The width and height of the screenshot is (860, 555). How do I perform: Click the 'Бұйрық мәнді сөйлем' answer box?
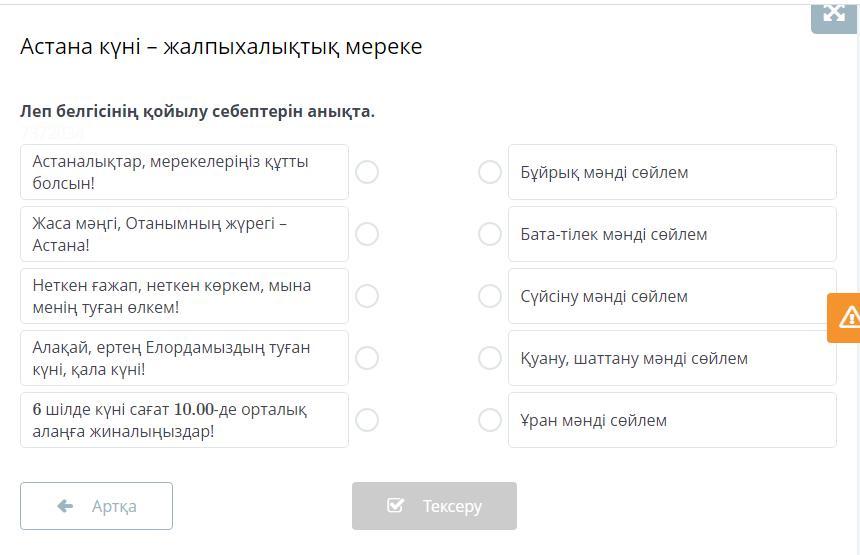tap(671, 172)
